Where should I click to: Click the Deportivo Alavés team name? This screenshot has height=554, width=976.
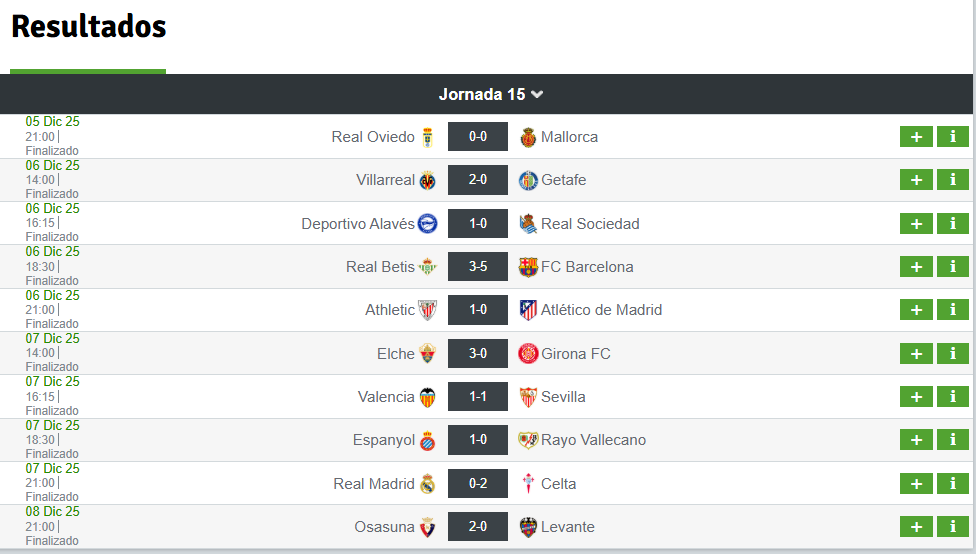(x=358, y=224)
